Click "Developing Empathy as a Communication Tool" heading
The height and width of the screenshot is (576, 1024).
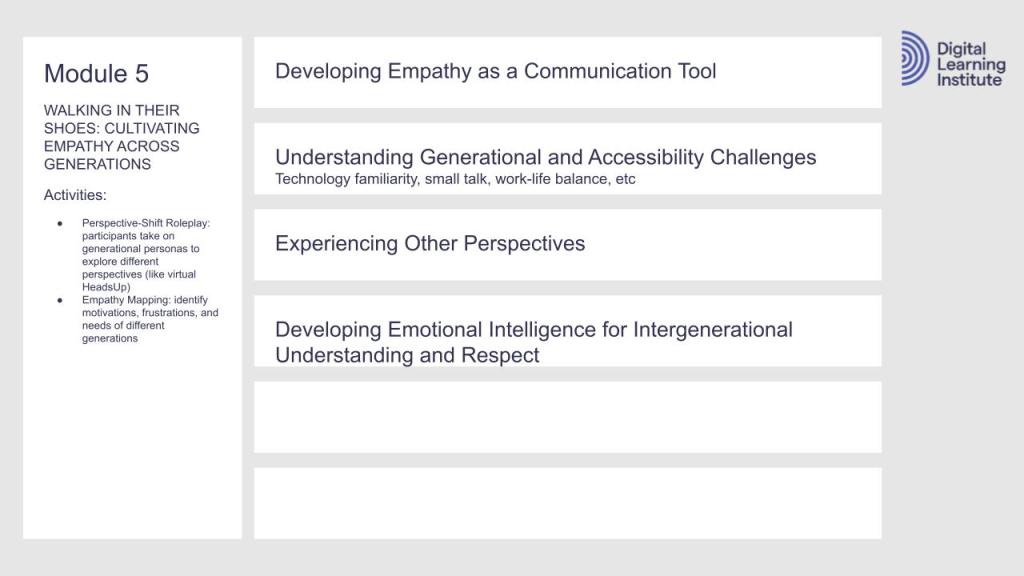pyautogui.click(x=495, y=71)
